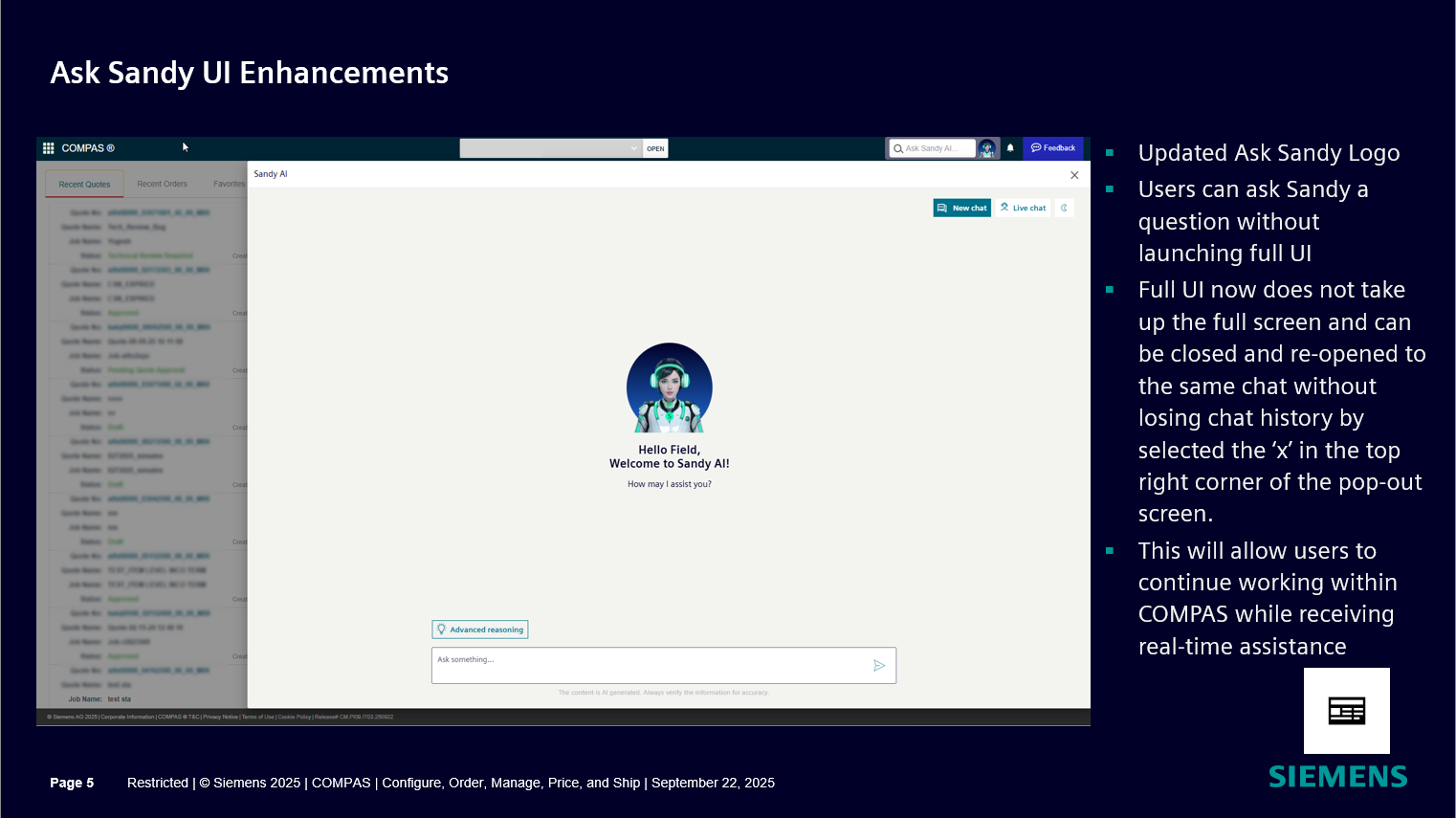Click 'Updated Ask Sandy Logo' bullet
1456x818 pixels.
click(1268, 153)
